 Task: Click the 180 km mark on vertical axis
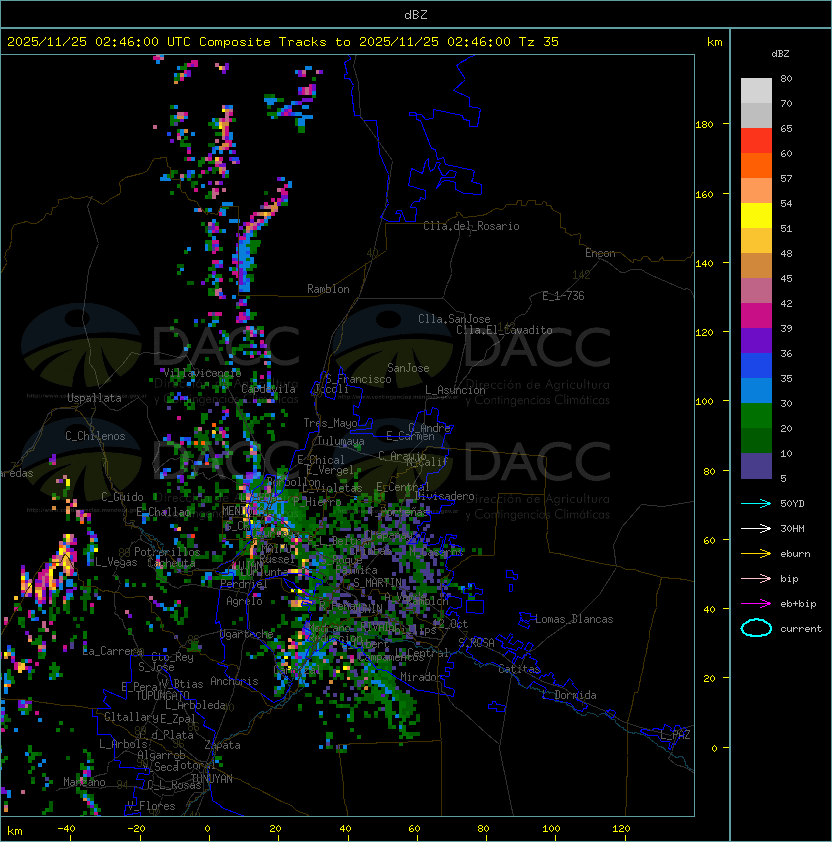coord(704,125)
